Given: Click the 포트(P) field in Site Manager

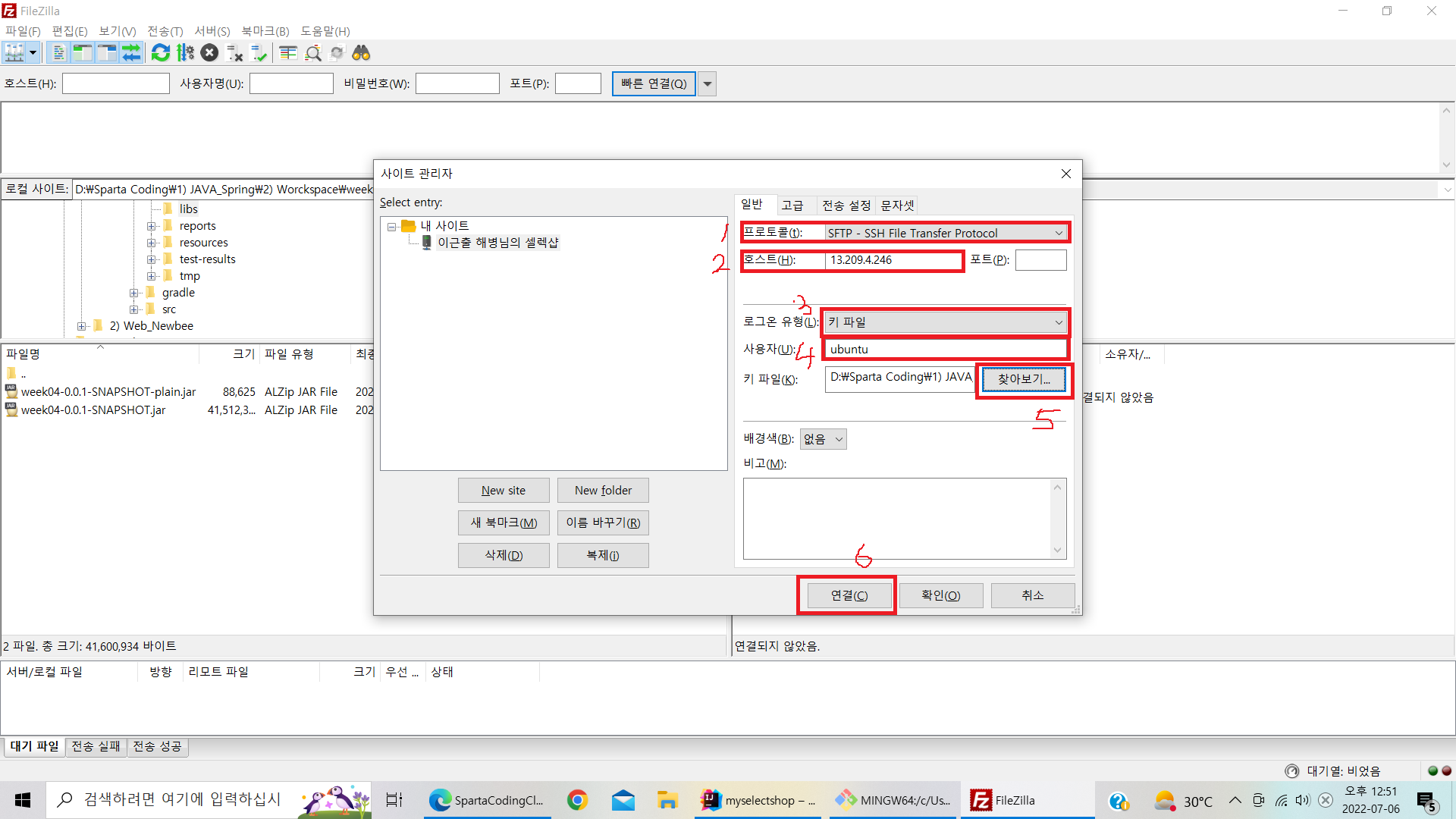Looking at the screenshot, I should tap(1040, 260).
